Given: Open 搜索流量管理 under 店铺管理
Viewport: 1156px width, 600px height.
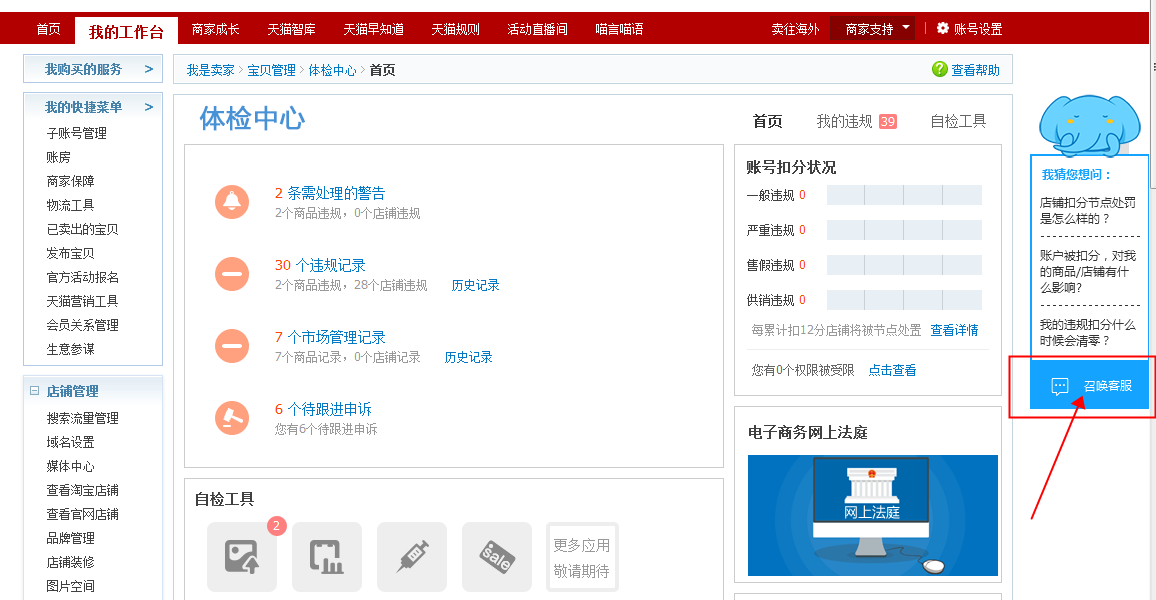Looking at the screenshot, I should [x=83, y=418].
